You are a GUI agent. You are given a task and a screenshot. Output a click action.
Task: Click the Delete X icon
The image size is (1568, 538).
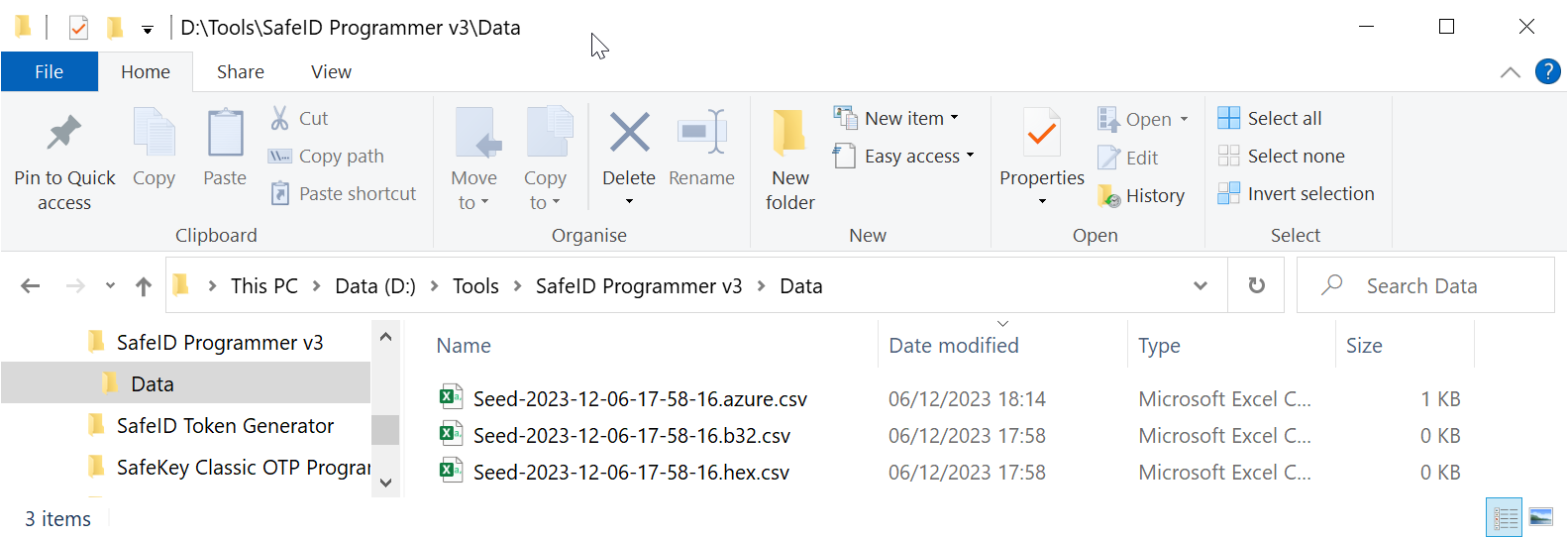tap(629, 133)
